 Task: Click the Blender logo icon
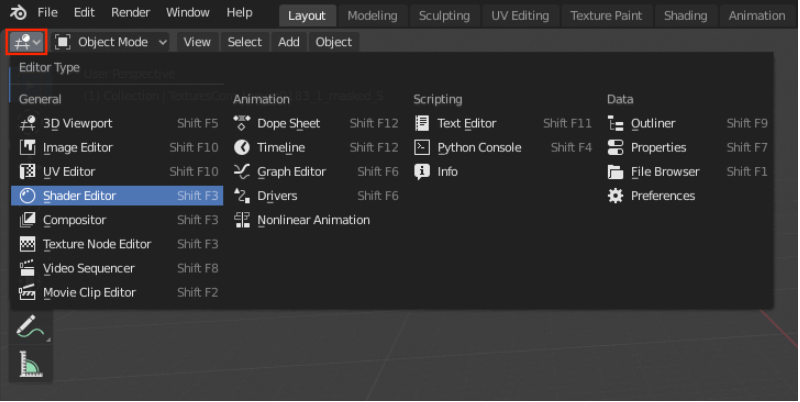coord(18,13)
